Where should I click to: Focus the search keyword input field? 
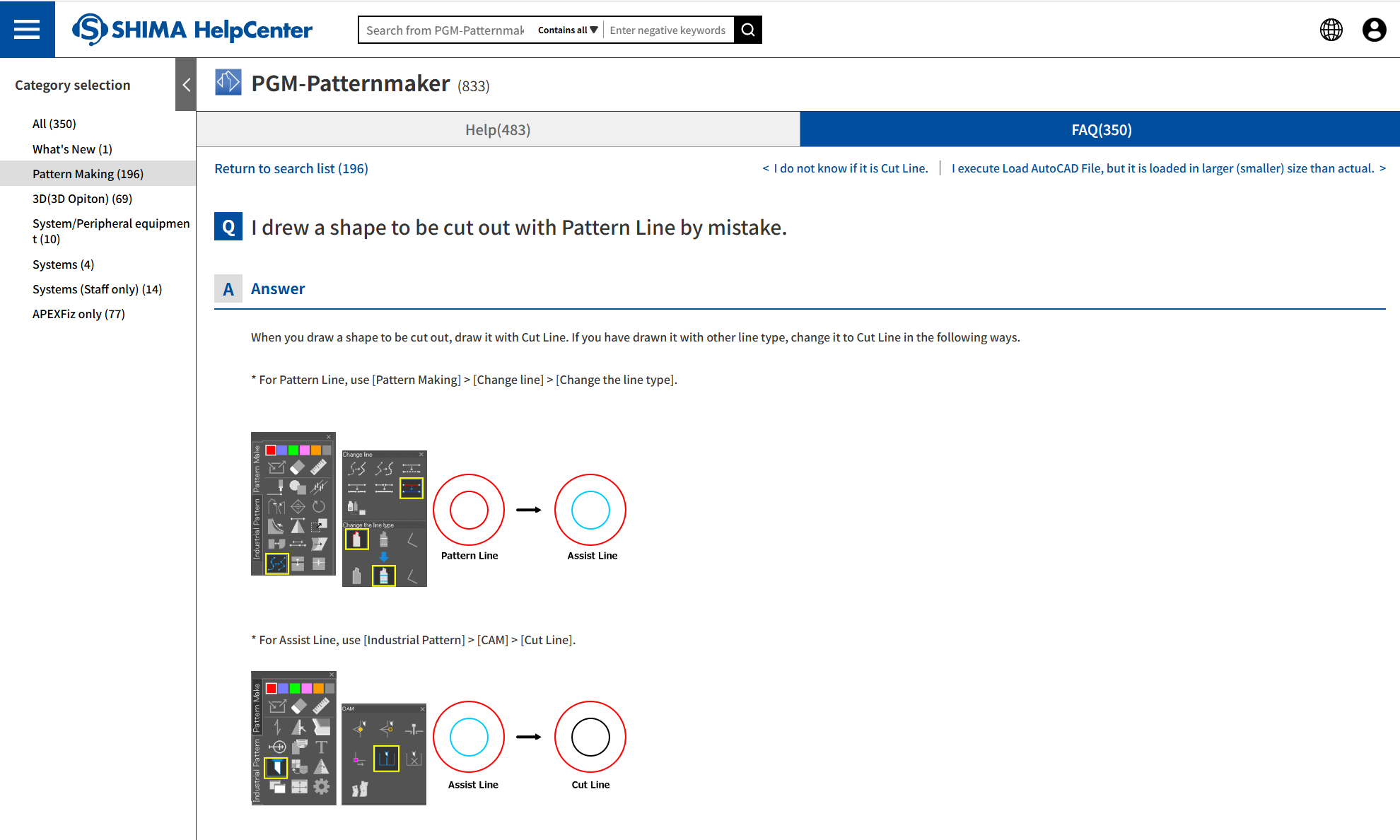tap(445, 30)
